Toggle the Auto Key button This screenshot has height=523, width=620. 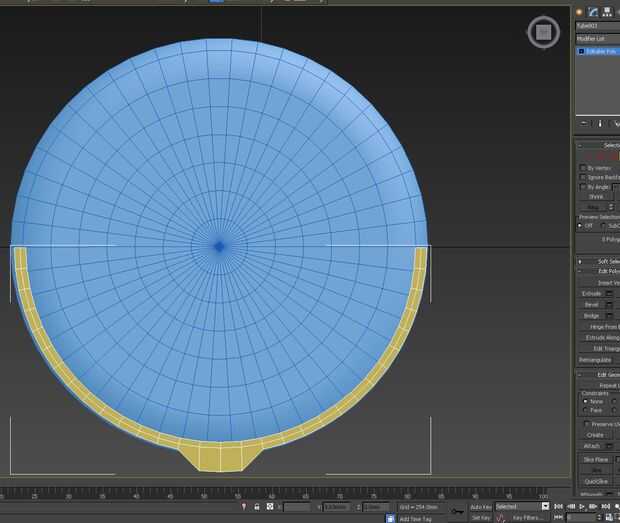(x=481, y=507)
